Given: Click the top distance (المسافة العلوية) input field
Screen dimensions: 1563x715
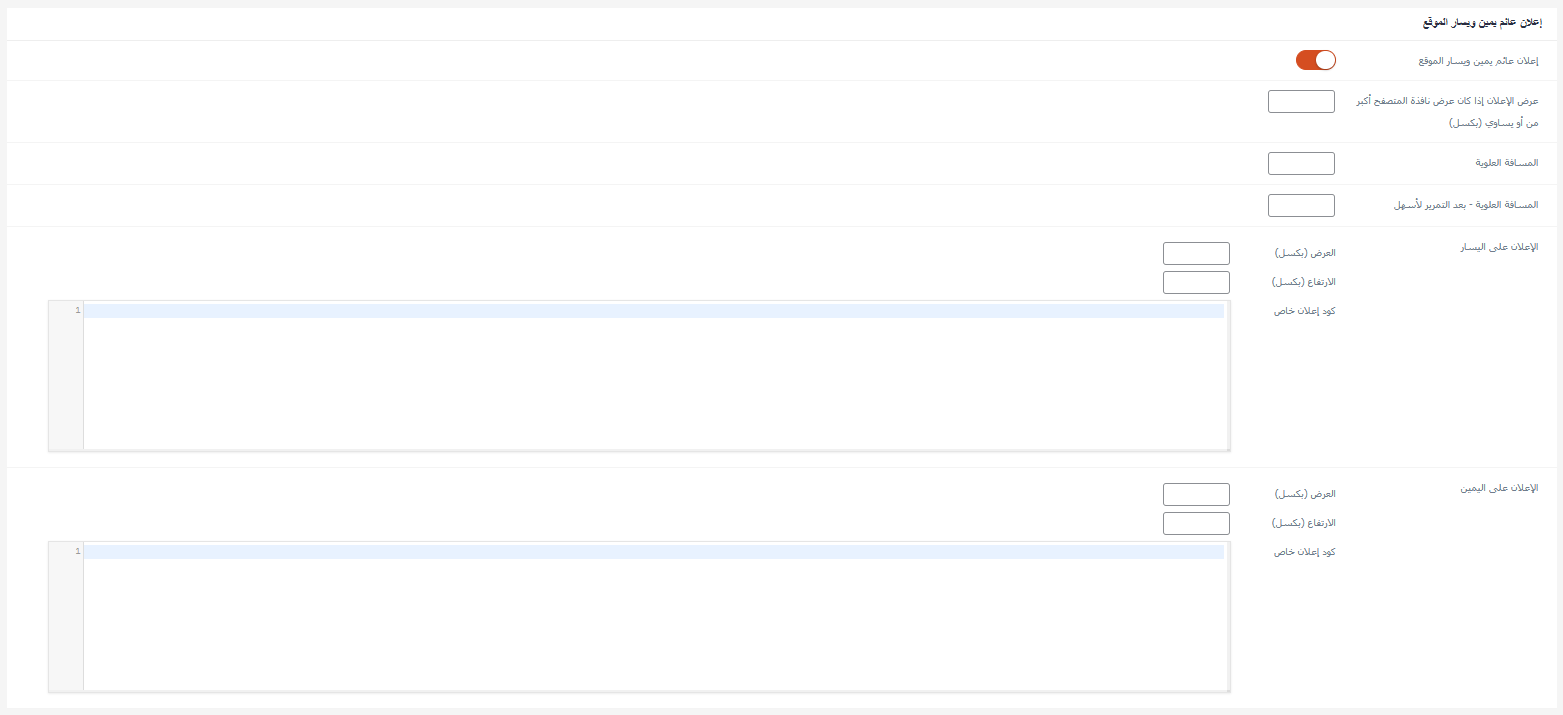Looking at the screenshot, I should (x=1301, y=163).
